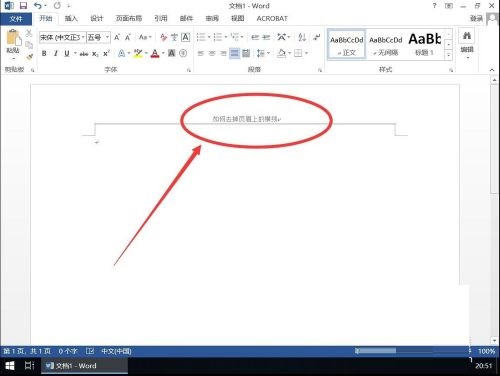
Task: Apply a character border
Action: pyautogui.click(x=185, y=37)
